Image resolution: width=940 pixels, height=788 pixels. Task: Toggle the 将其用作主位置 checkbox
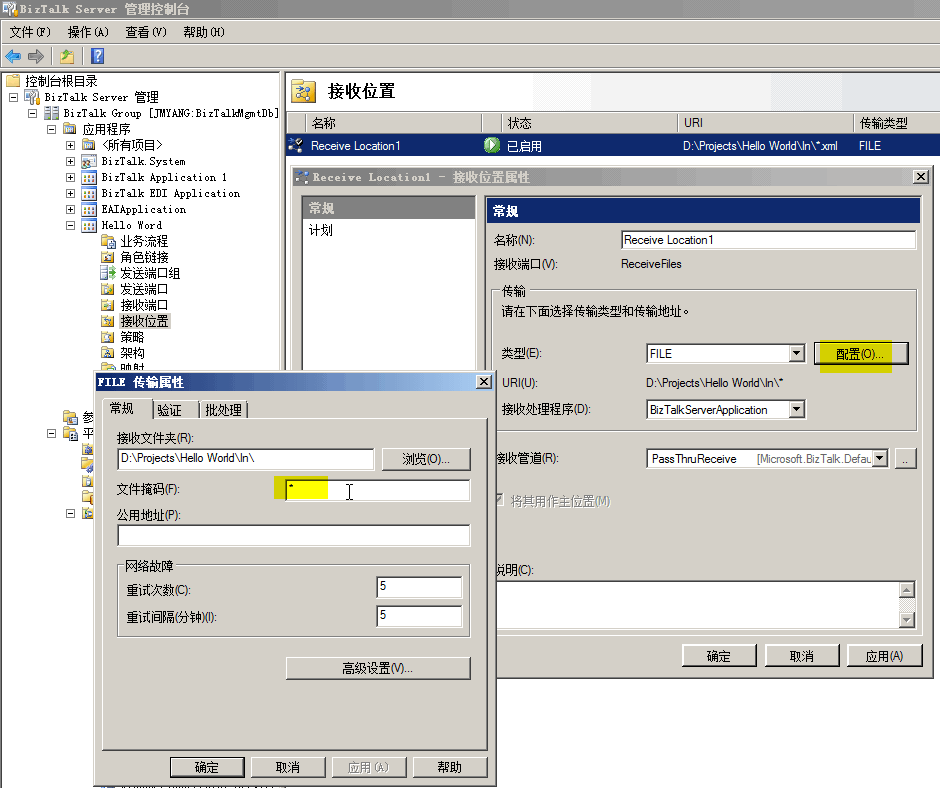click(500, 500)
